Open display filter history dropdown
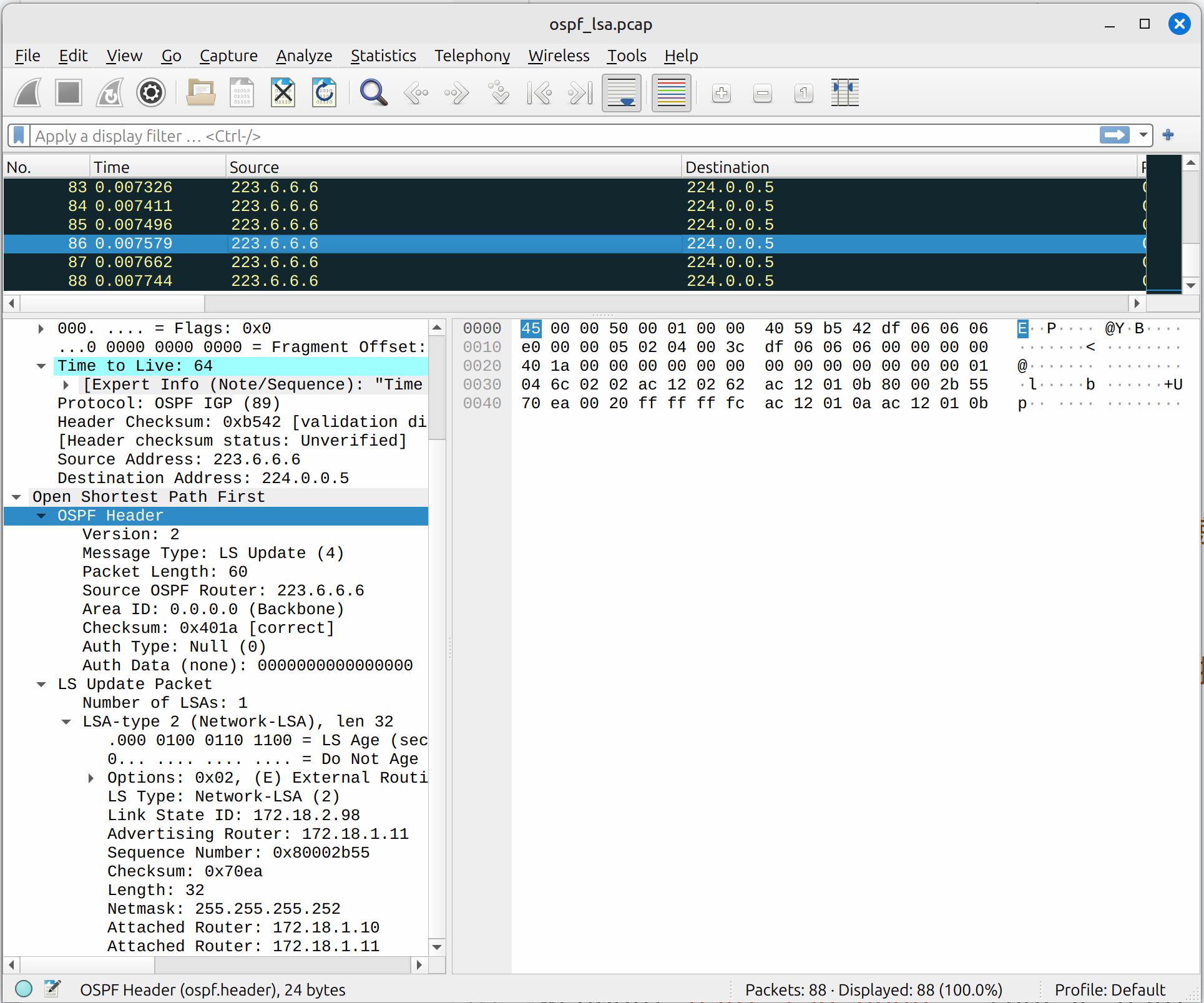This screenshot has height=1003, width=1204. [1143, 135]
